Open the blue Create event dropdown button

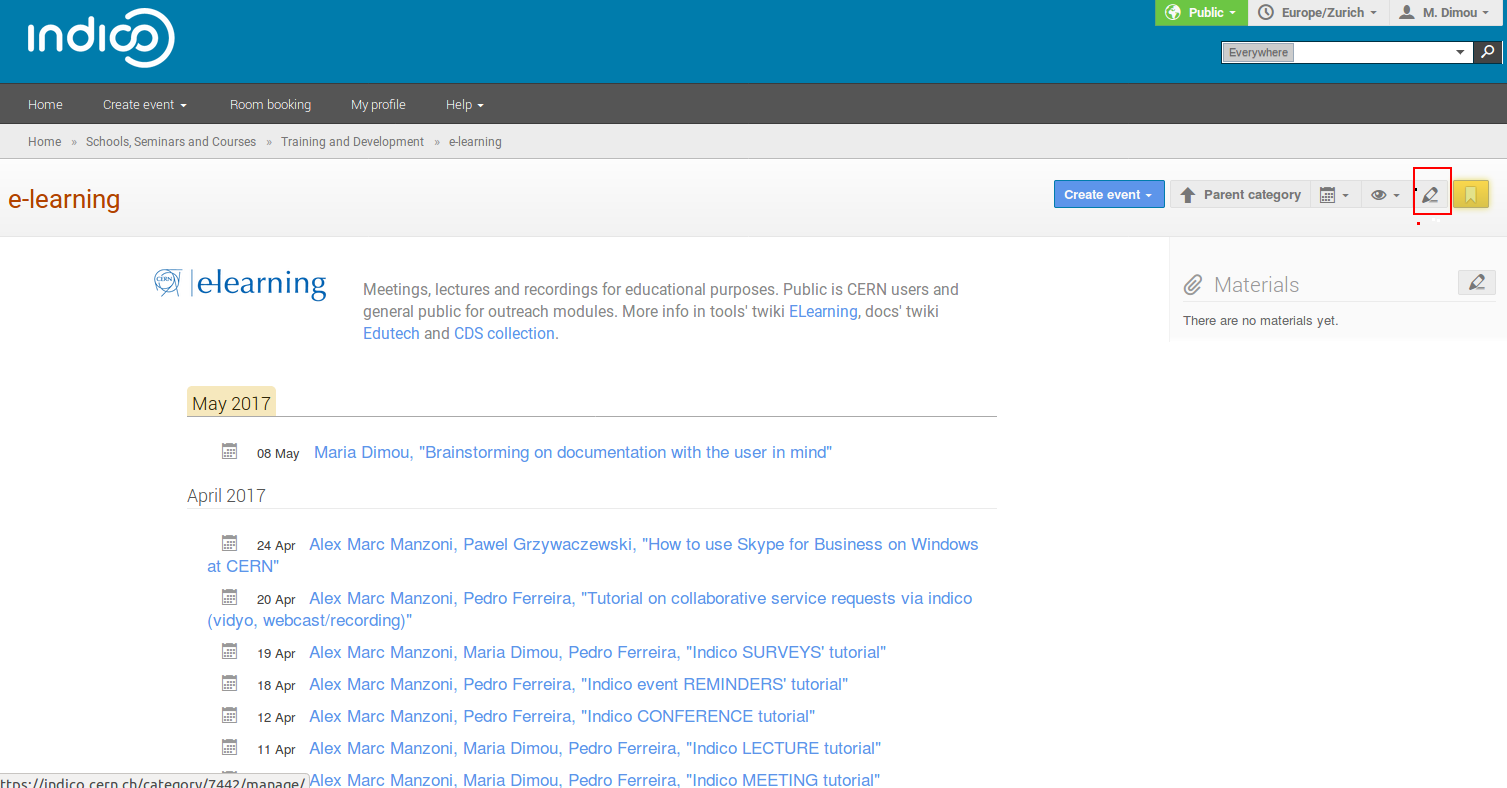click(x=1109, y=194)
